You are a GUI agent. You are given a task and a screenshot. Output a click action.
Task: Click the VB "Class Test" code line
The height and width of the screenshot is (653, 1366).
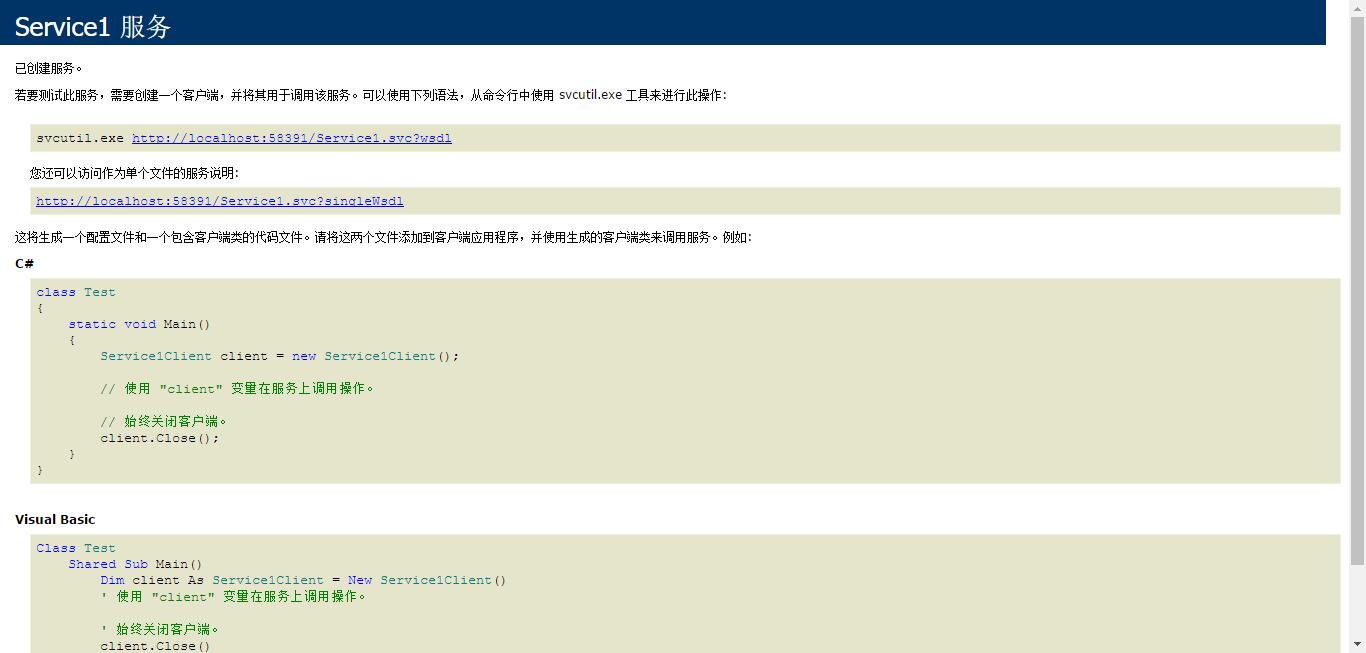tap(76, 548)
